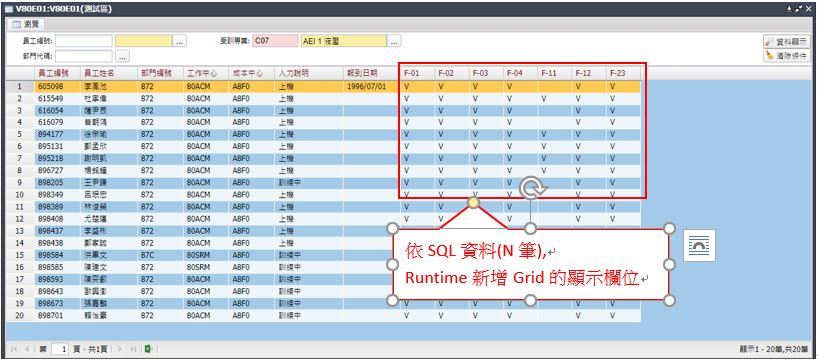Image resolution: width=818 pixels, height=360 pixels.
Task: Select employee number cell 895218
Action: (x=58, y=159)
